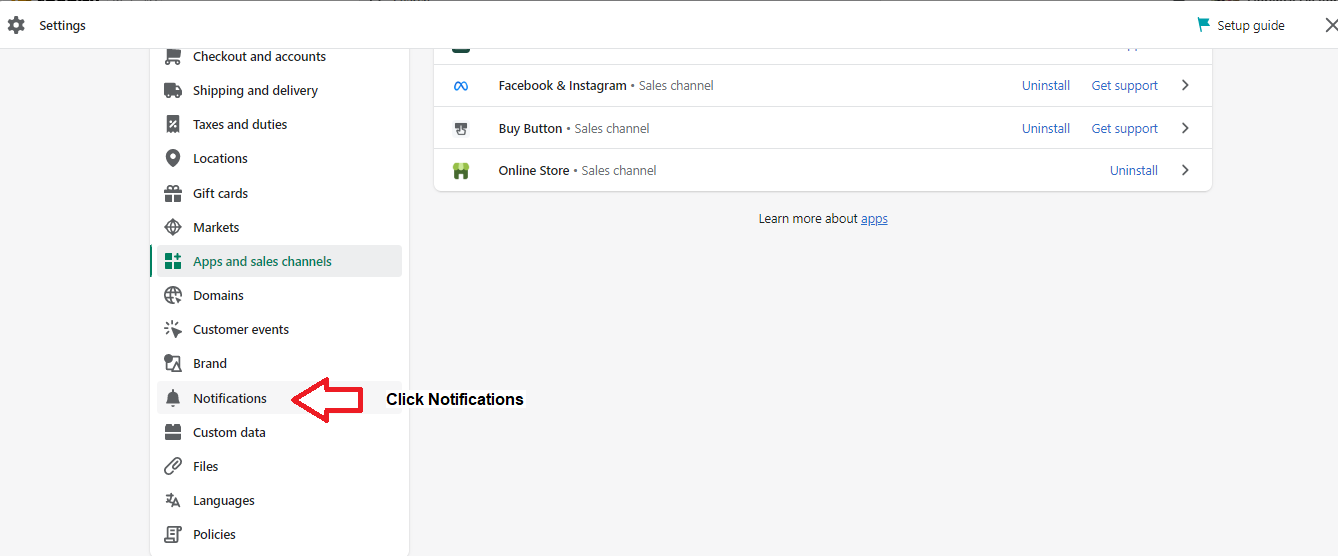The image size is (1338, 556).
Task: Expand the Online Store row chevron
Action: pos(1185,171)
